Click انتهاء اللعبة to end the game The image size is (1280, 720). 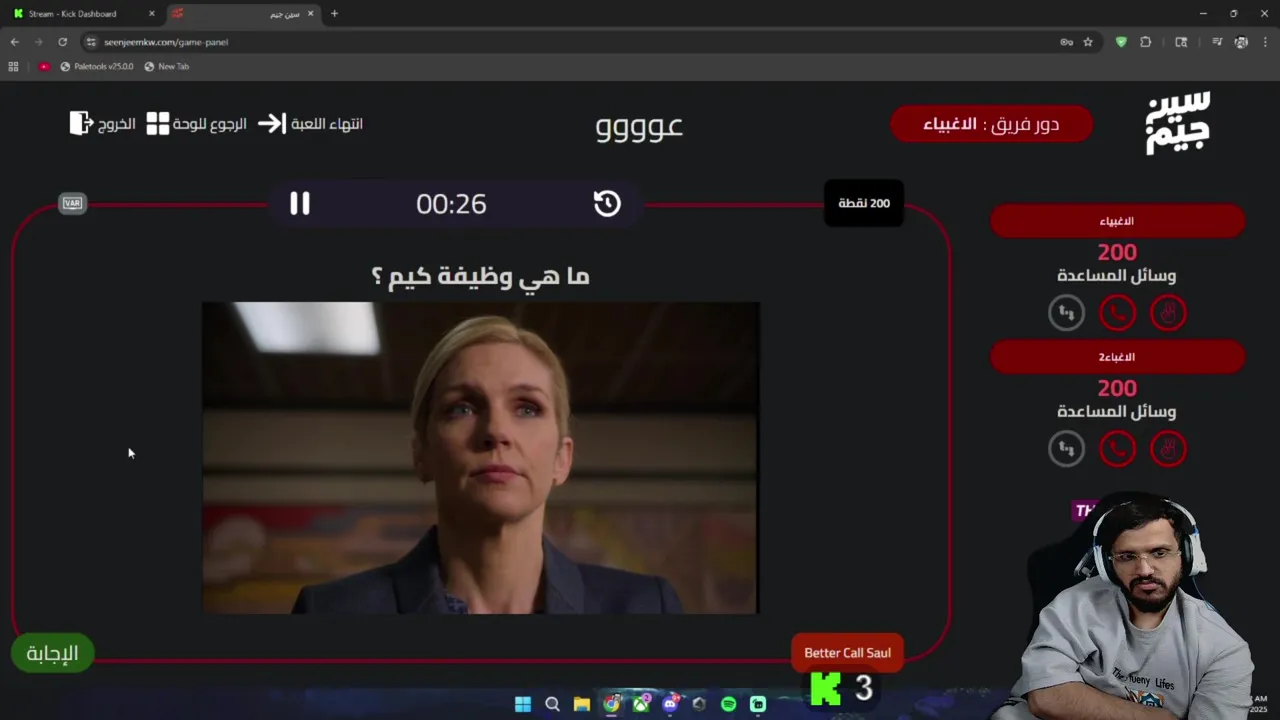(310, 124)
